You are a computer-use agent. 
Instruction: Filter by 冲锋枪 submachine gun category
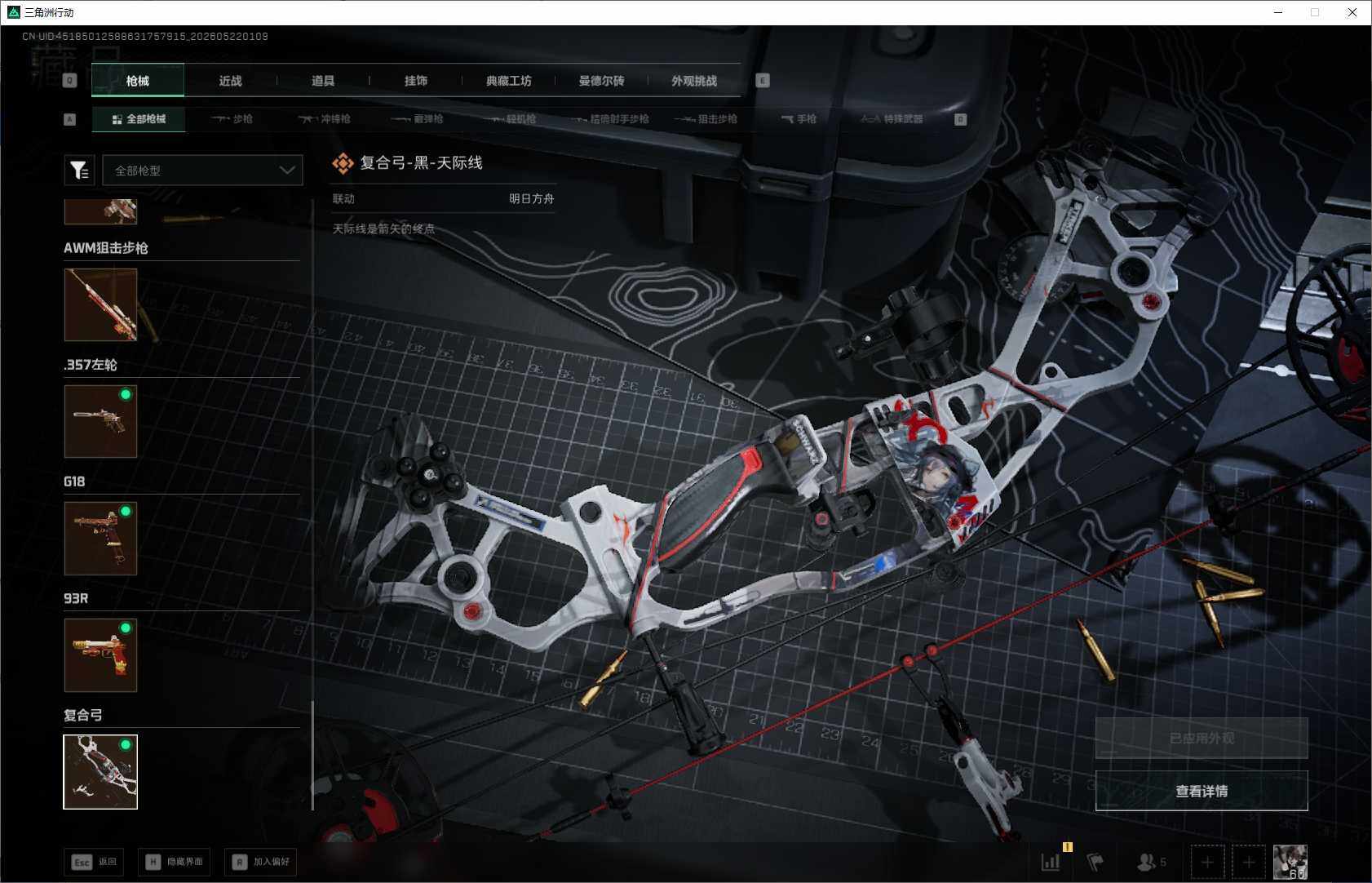[325, 119]
